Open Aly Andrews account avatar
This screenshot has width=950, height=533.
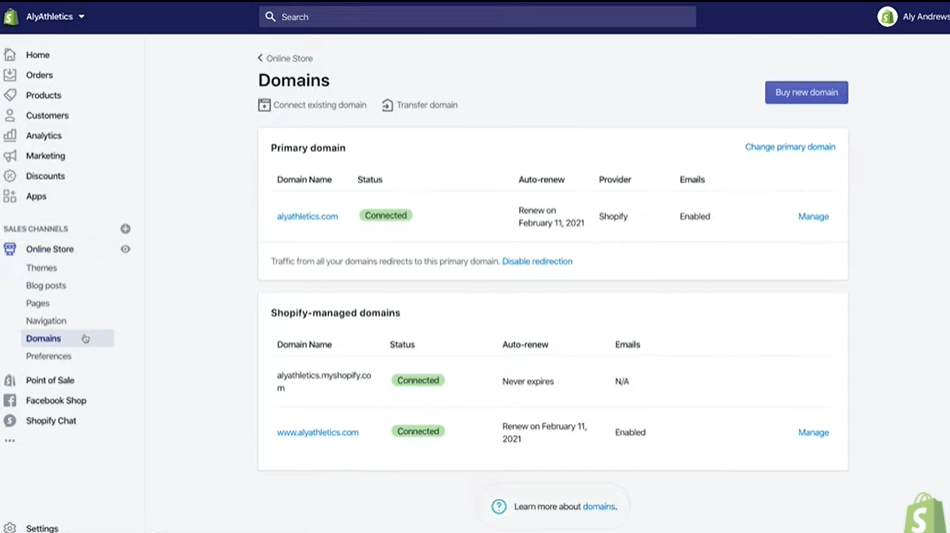coord(887,16)
